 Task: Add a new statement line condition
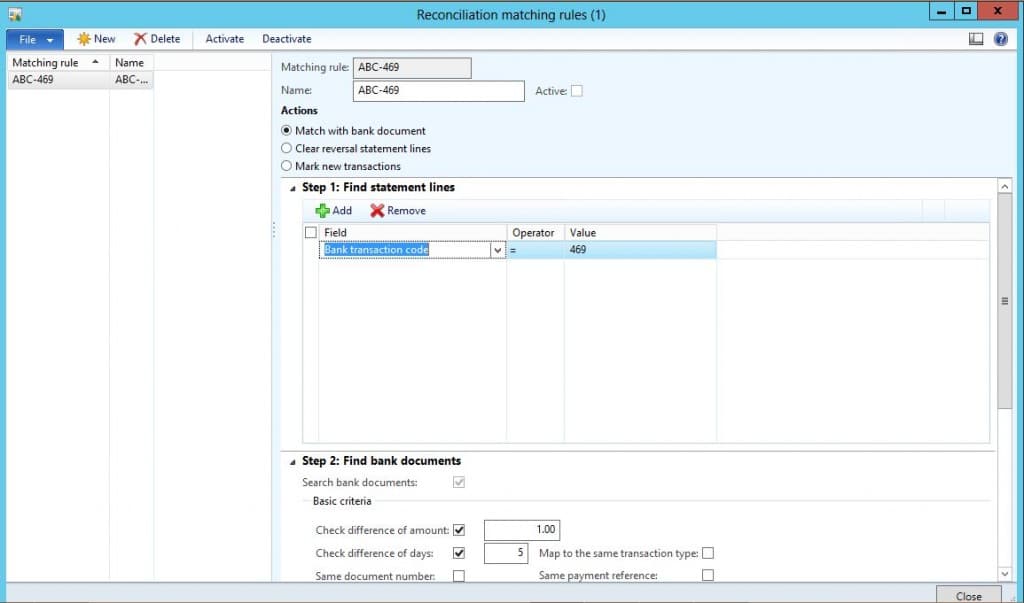pos(333,210)
